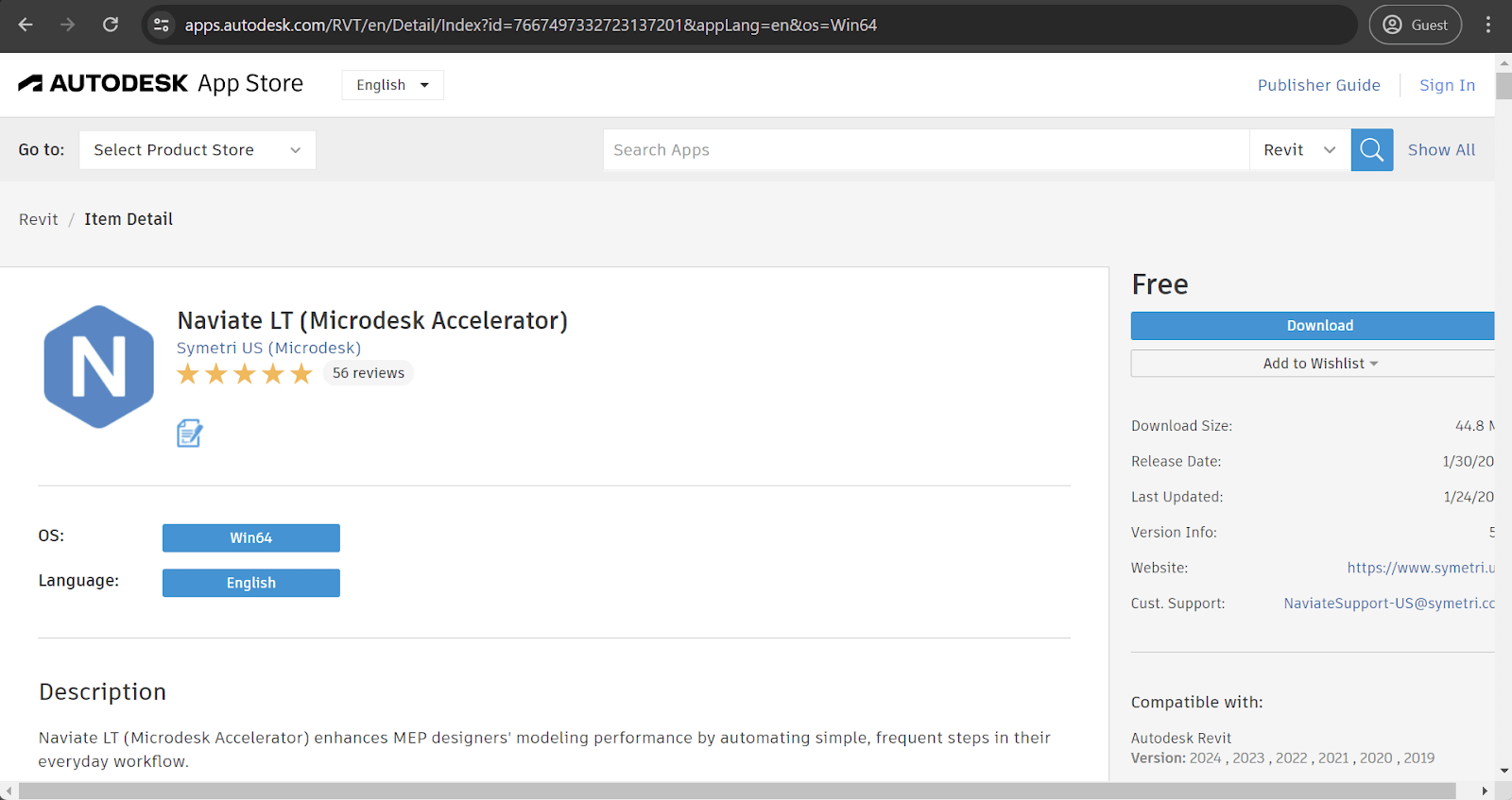Click the browser back arrow

point(26,26)
